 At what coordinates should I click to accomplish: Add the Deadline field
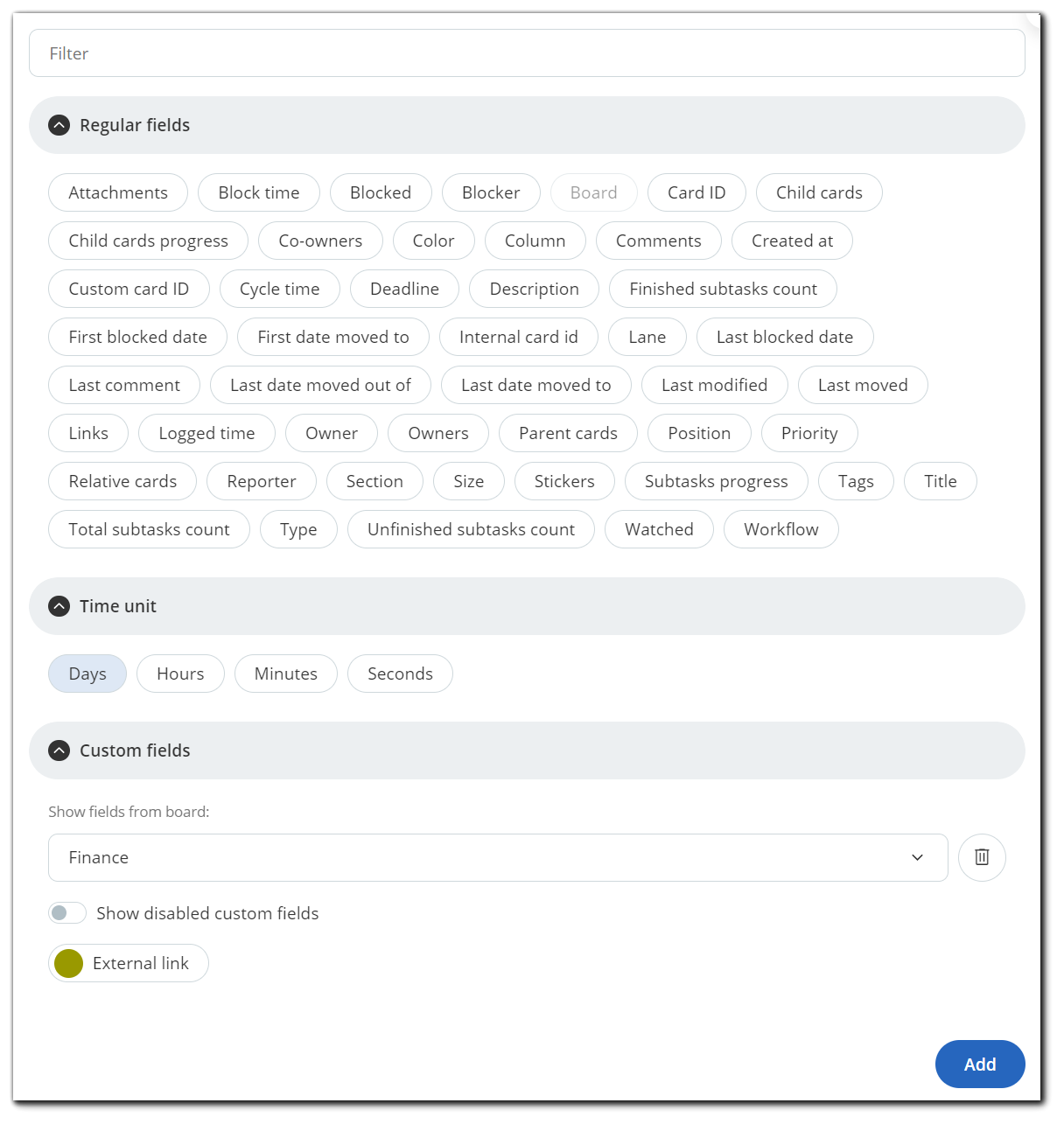click(404, 289)
